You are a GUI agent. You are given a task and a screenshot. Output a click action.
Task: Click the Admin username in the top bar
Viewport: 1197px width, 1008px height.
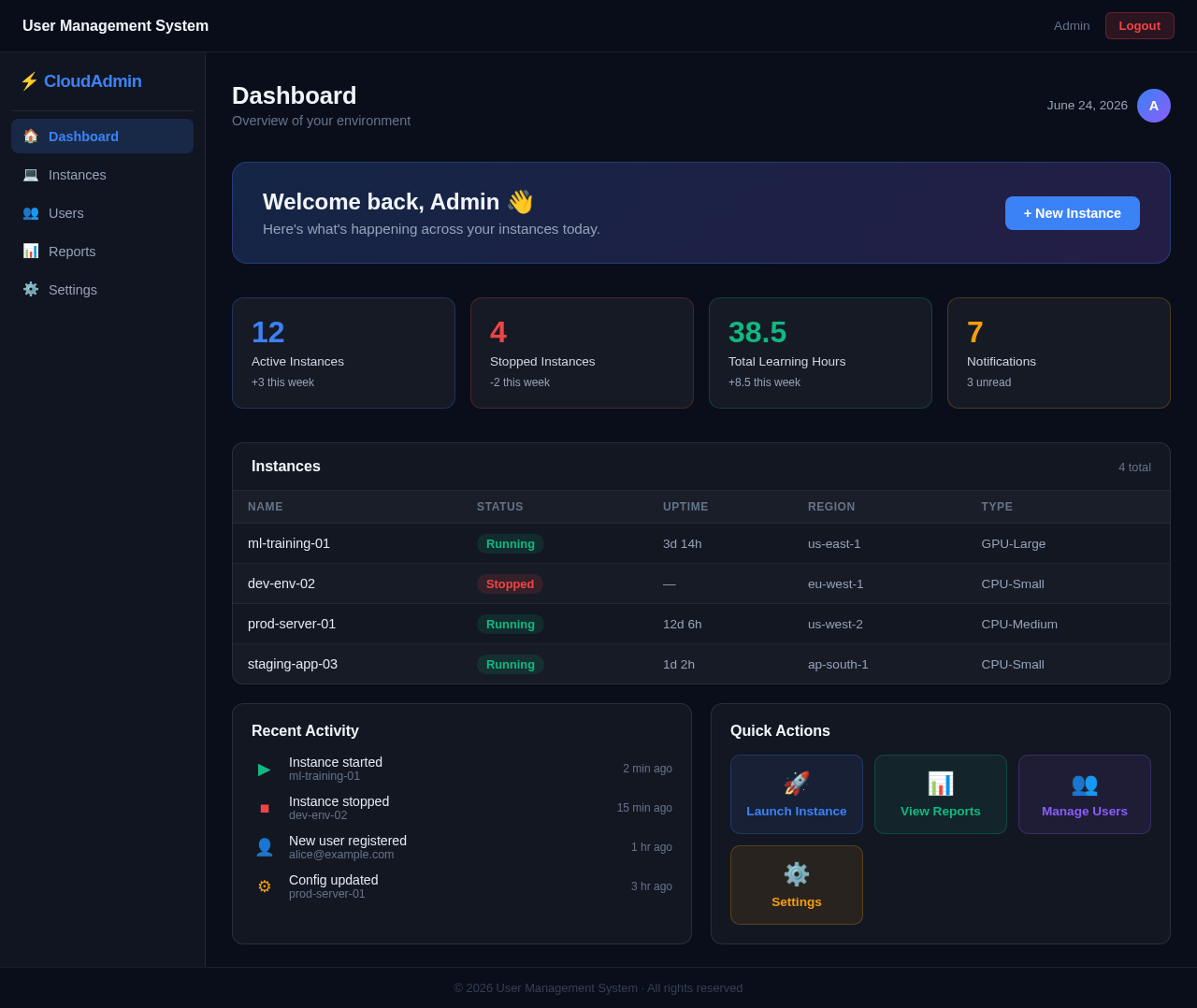[x=1072, y=26]
